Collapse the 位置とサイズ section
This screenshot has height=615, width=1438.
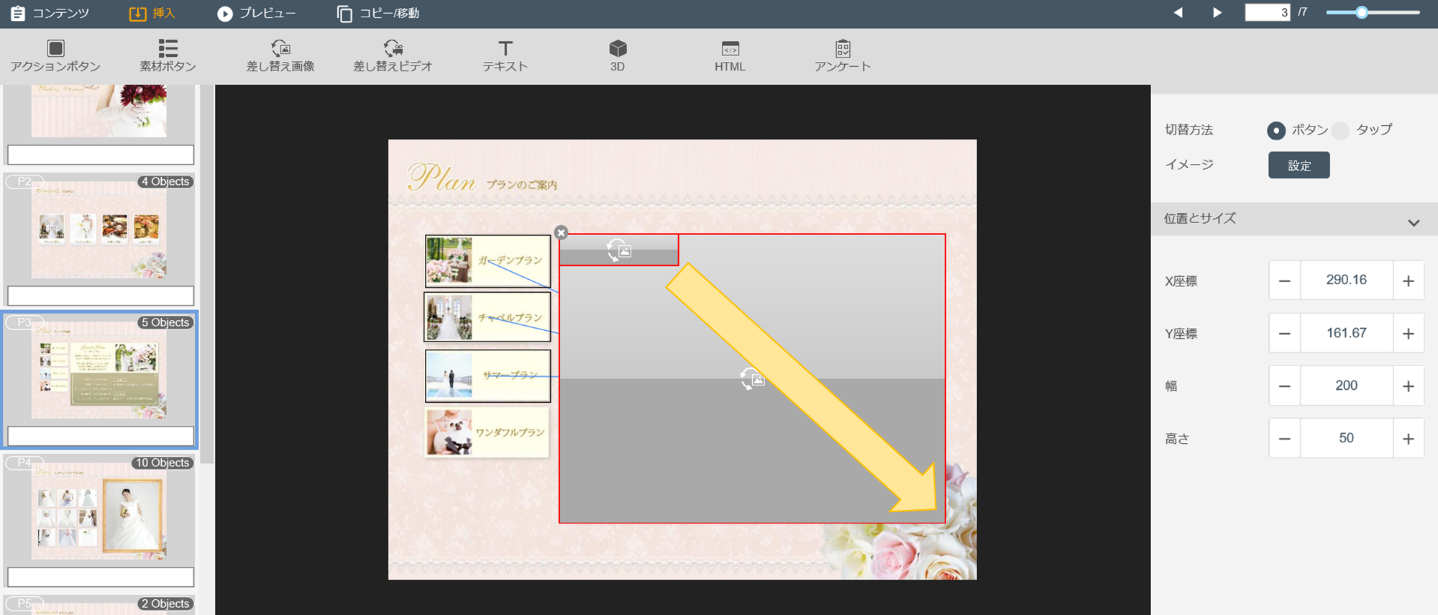pyautogui.click(x=1413, y=222)
